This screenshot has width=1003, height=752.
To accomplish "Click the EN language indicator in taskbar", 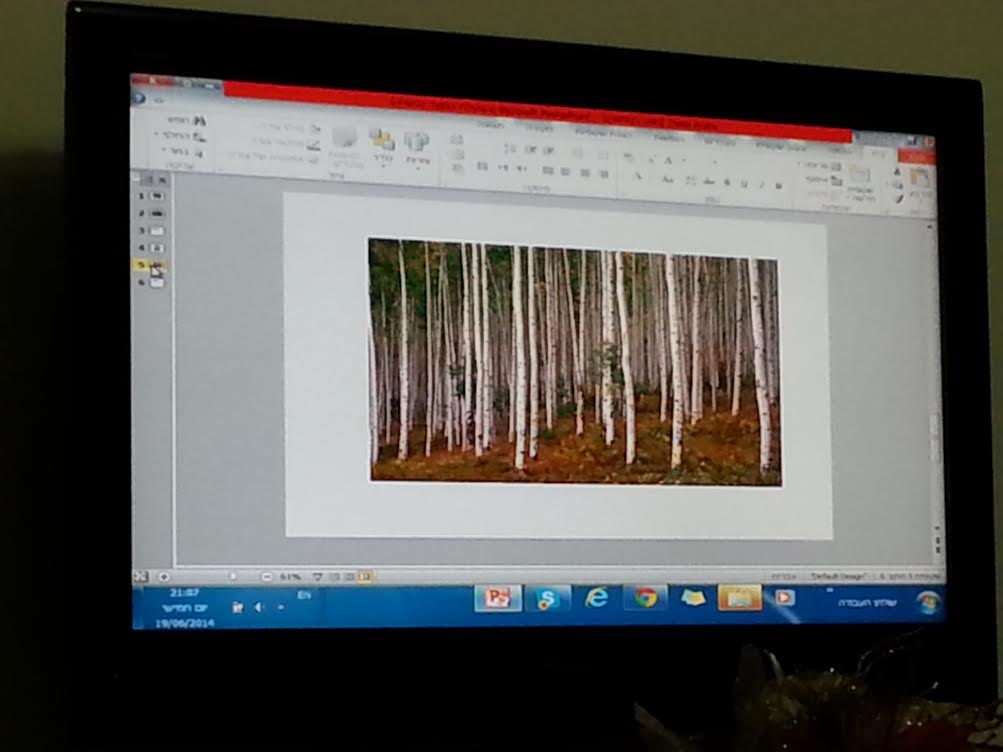I will (303, 596).
